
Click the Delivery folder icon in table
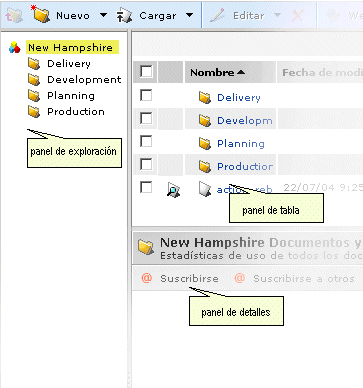click(205, 97)
